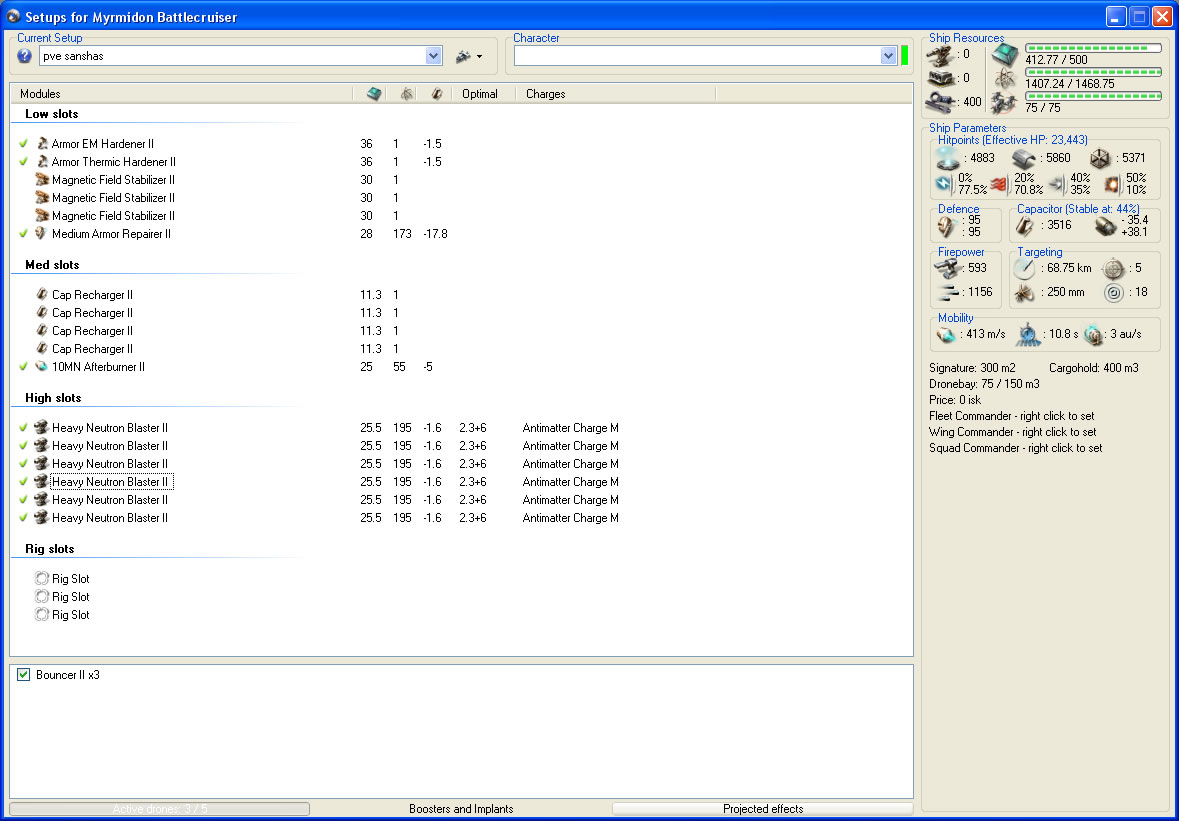
Task: Click Squad Commander - right click to set
Action: 1015,447
